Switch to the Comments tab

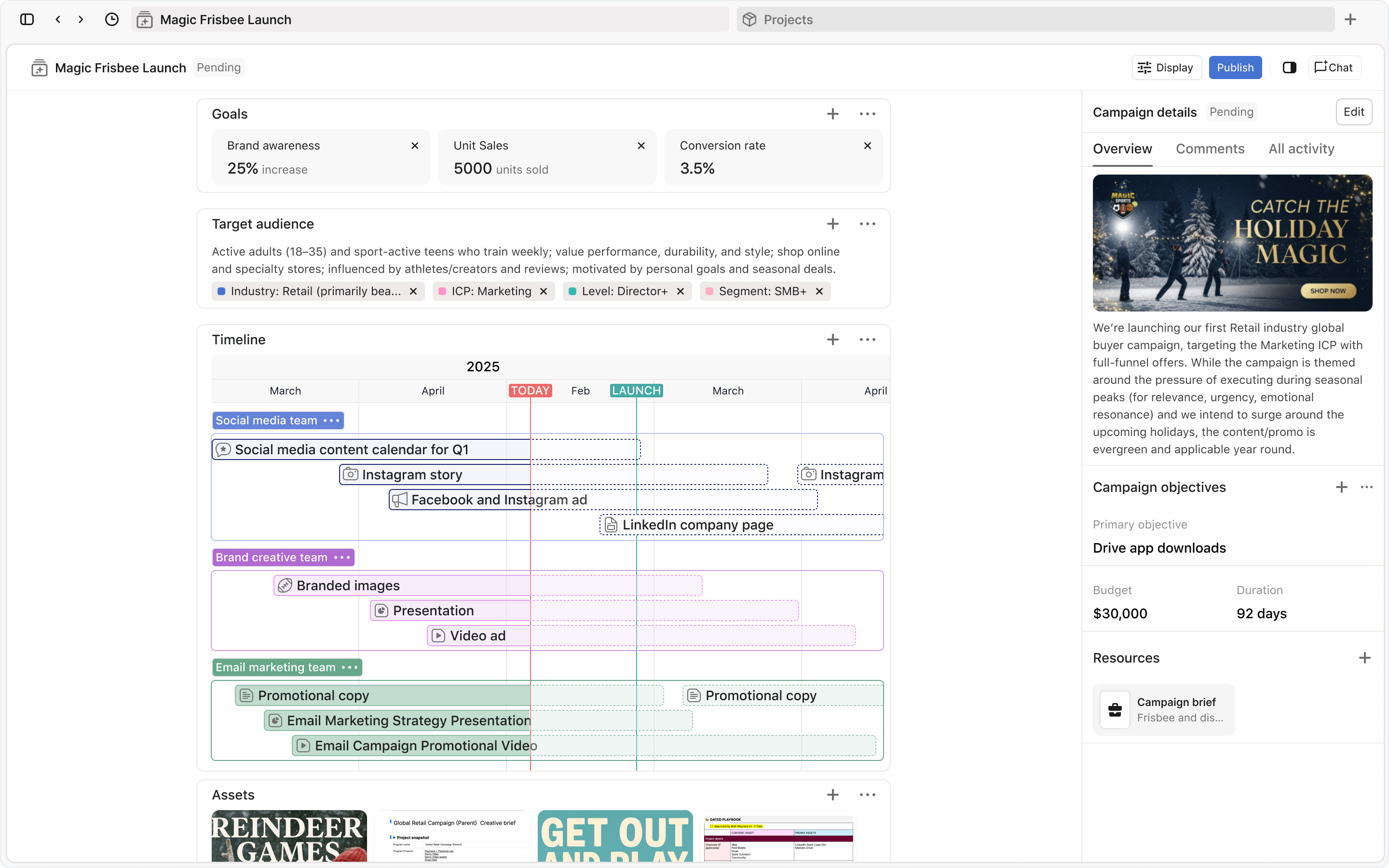point(1210,149)
